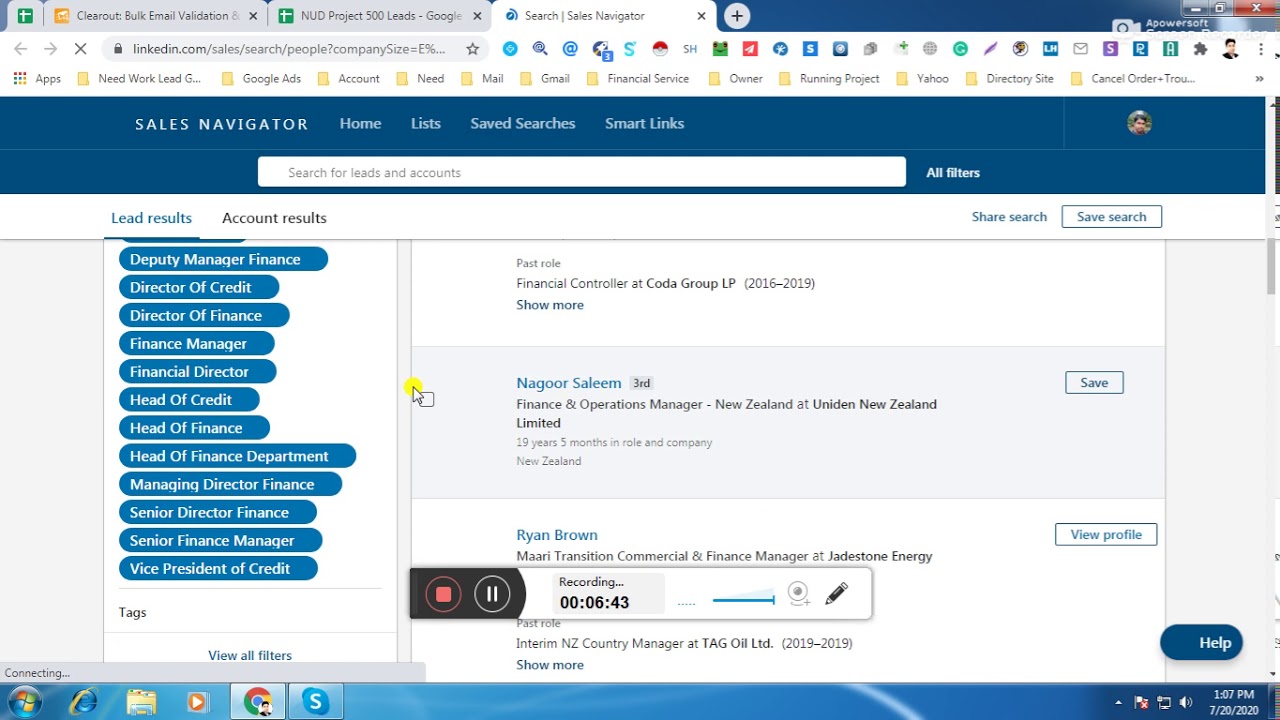Open Saved Searches

click(x=523, y=123)
